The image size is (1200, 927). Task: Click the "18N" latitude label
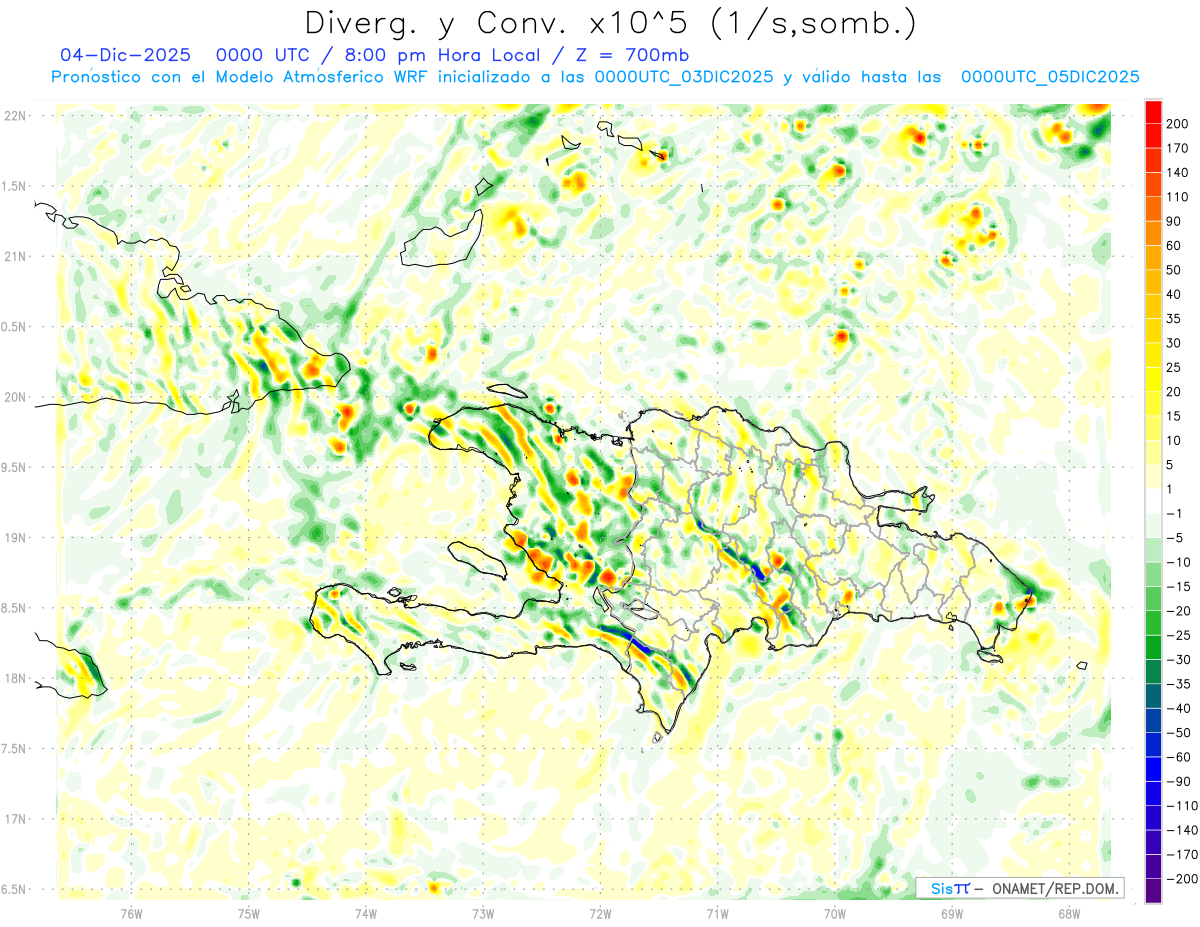point(15,678)
